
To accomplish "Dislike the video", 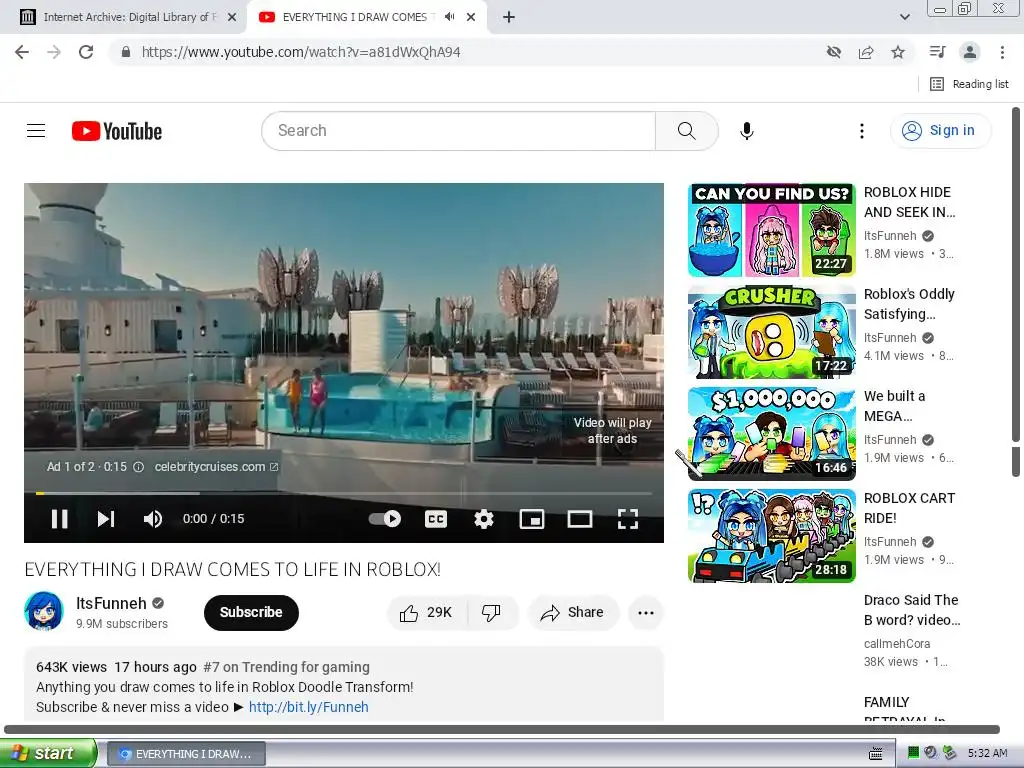I will (491, 613).
